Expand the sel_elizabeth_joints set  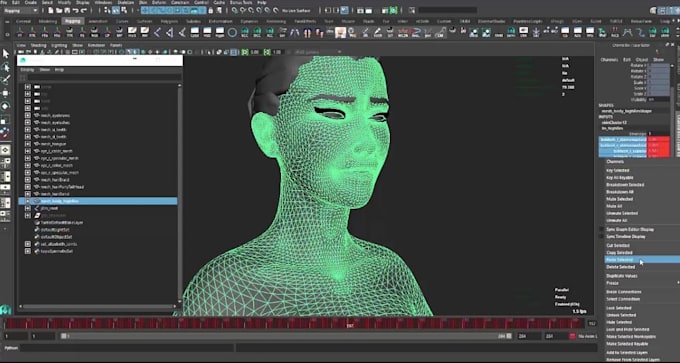[28, 244]
